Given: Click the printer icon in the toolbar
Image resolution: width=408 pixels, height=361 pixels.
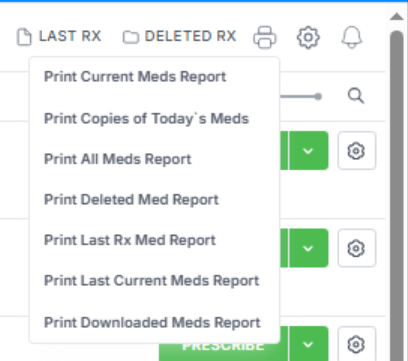Looking at the screenshot, I should [x=265, y=37].
